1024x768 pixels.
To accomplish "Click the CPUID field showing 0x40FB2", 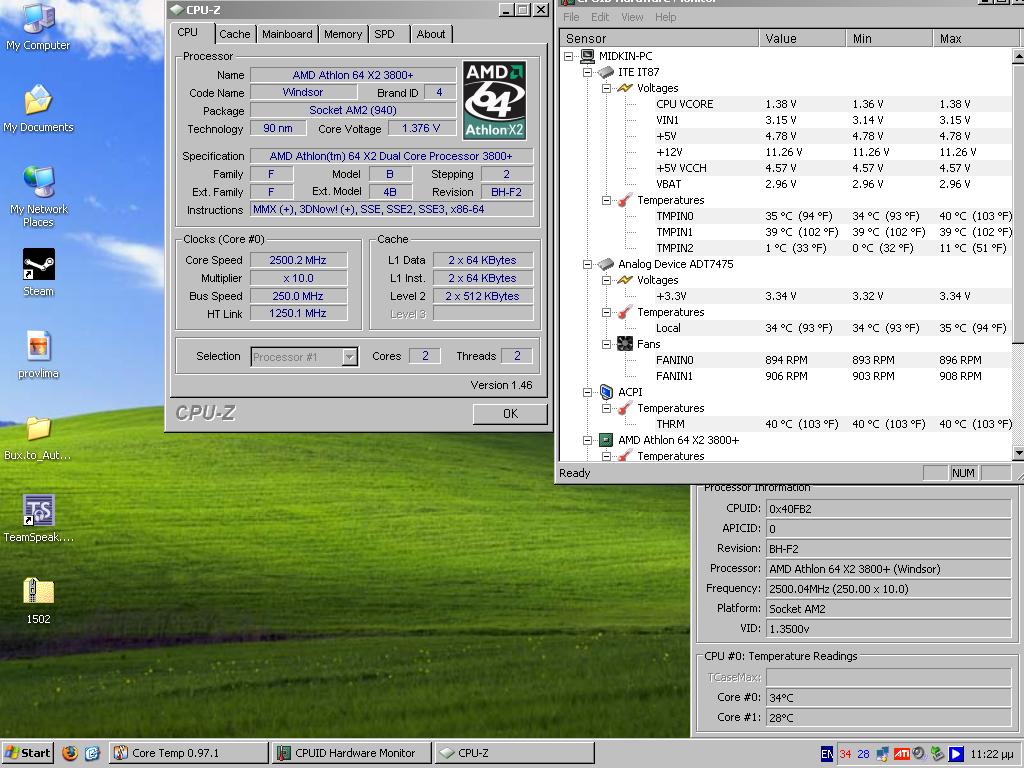I will click(x=888, y=509).
